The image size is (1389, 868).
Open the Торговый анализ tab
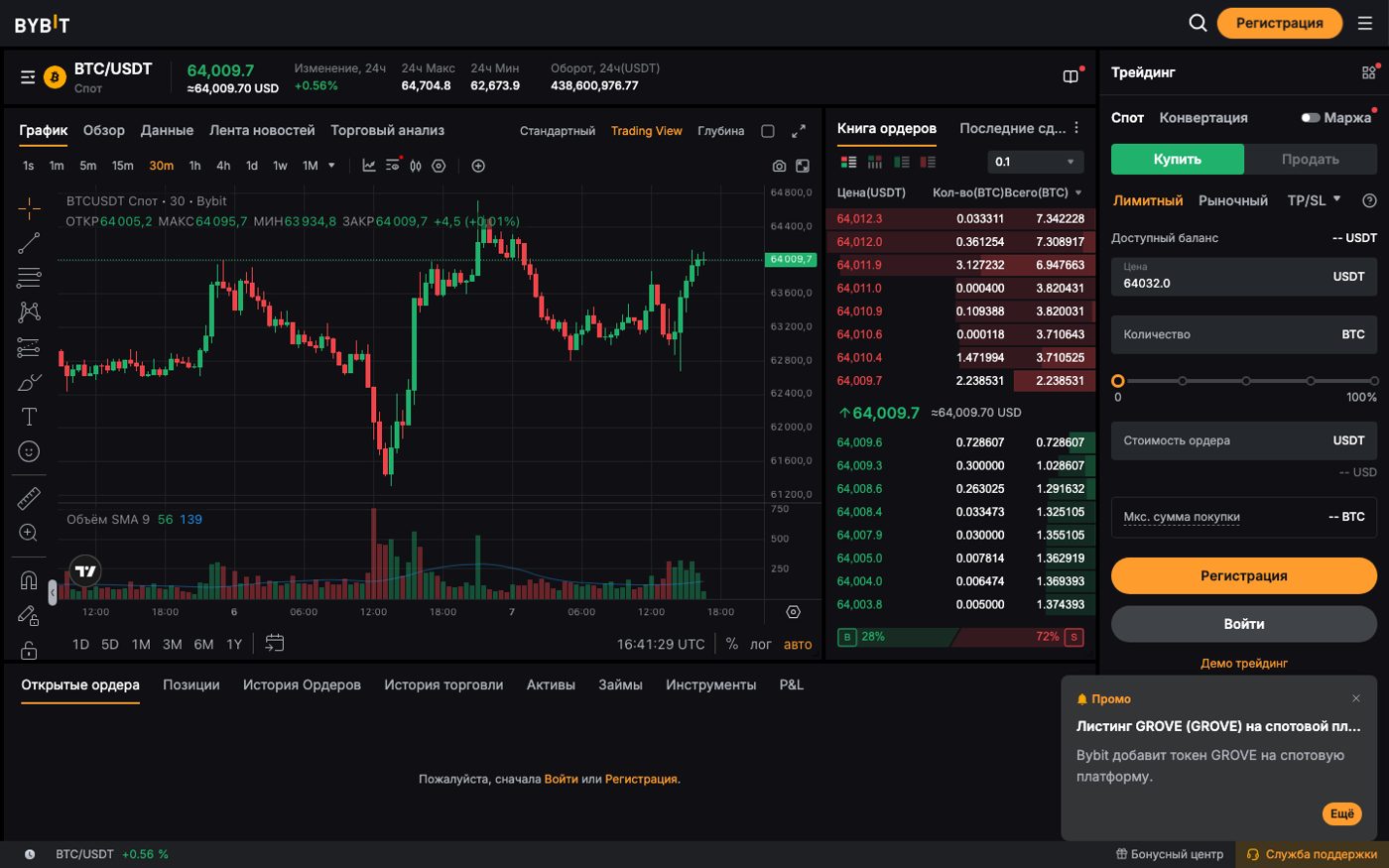387,130
